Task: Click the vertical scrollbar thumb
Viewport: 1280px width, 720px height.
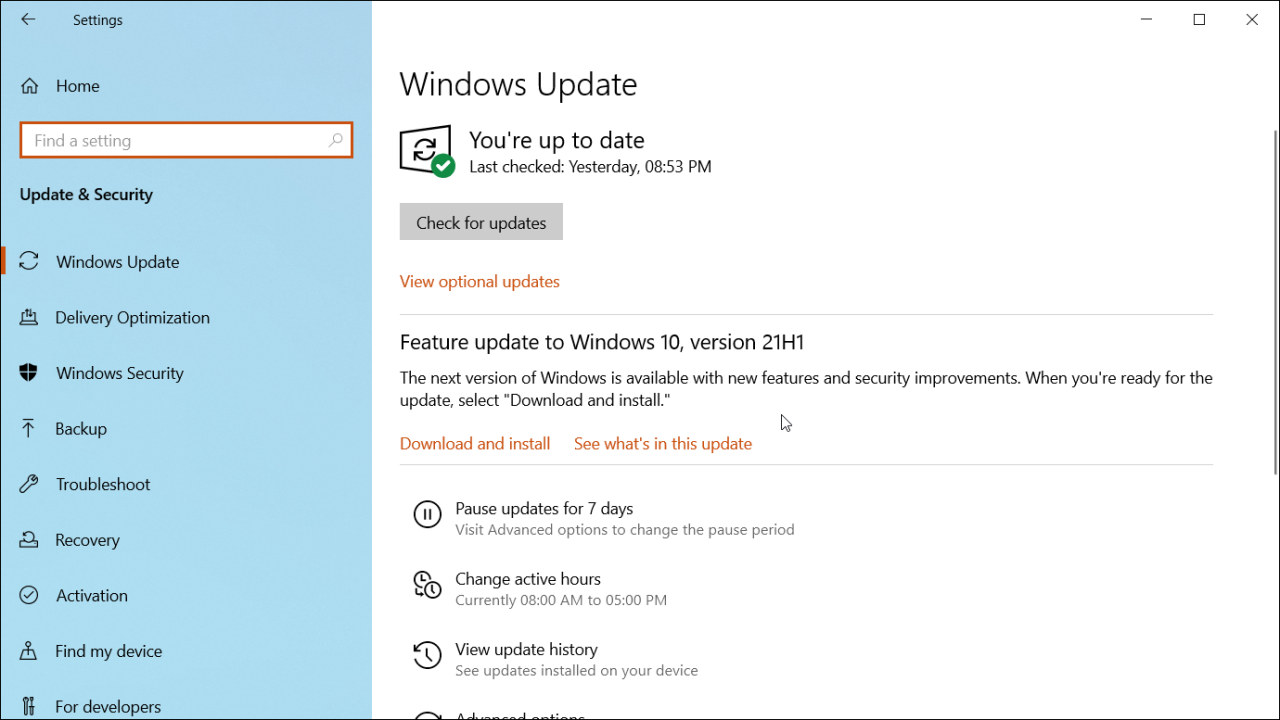Action: 1275,302
